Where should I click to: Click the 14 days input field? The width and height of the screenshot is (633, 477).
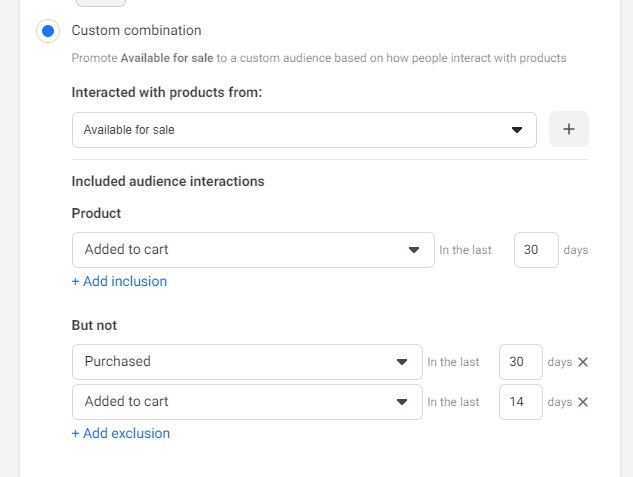(x=521, y=402)
